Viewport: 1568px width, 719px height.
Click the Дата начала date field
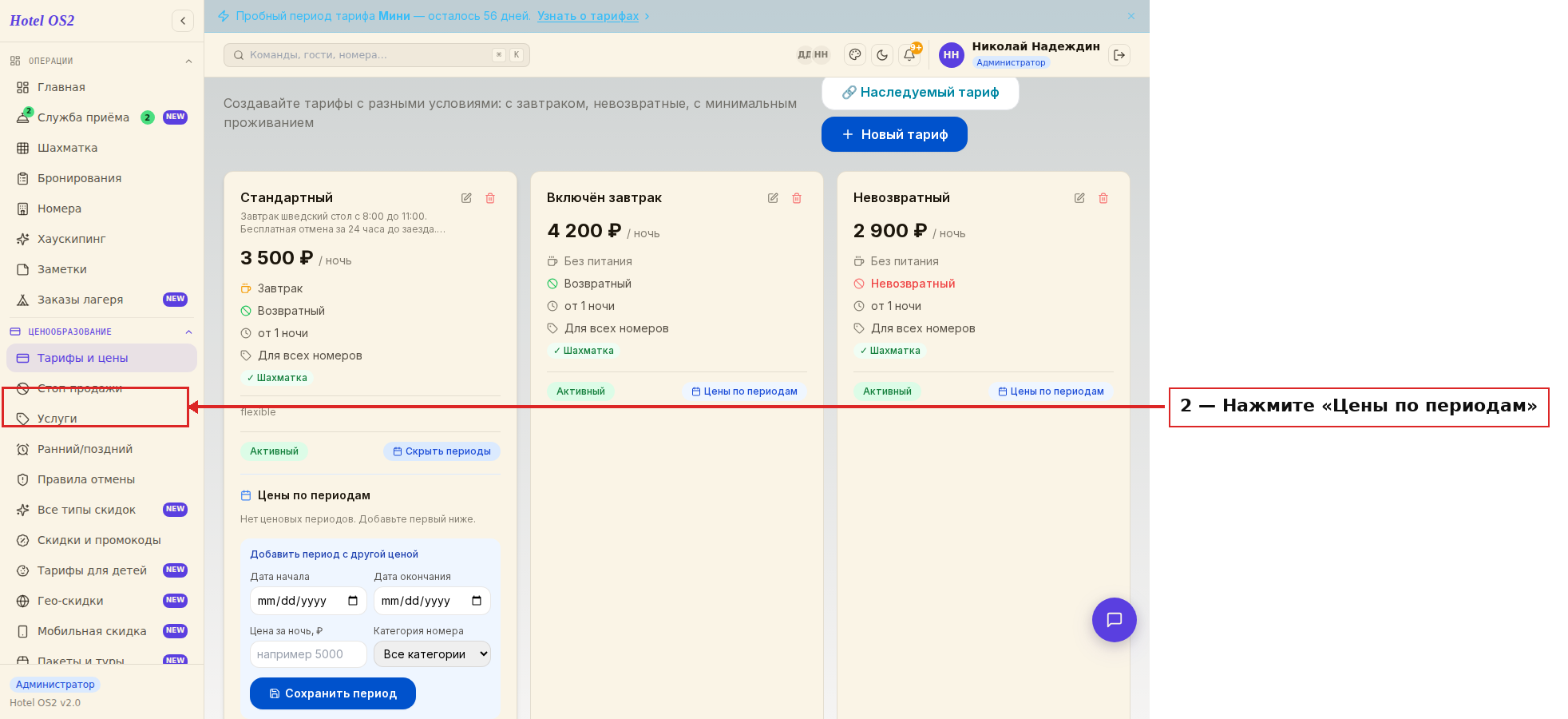308,601
